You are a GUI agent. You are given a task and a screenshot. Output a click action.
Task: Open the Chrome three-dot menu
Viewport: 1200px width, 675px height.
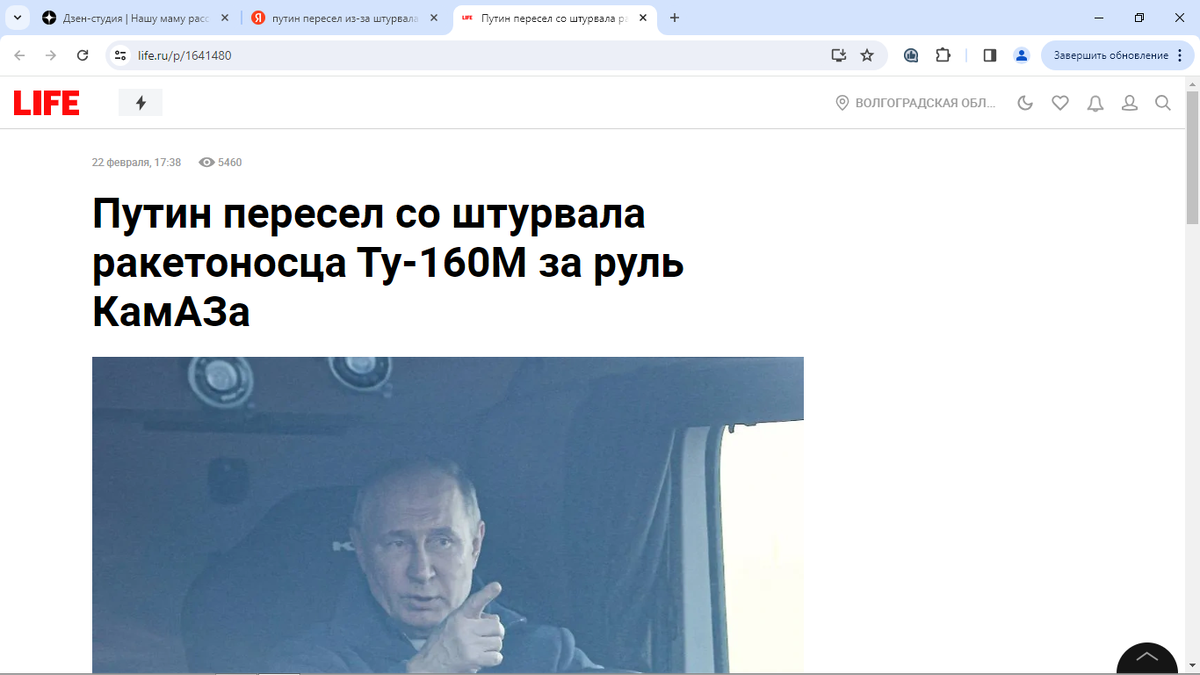1179,55
